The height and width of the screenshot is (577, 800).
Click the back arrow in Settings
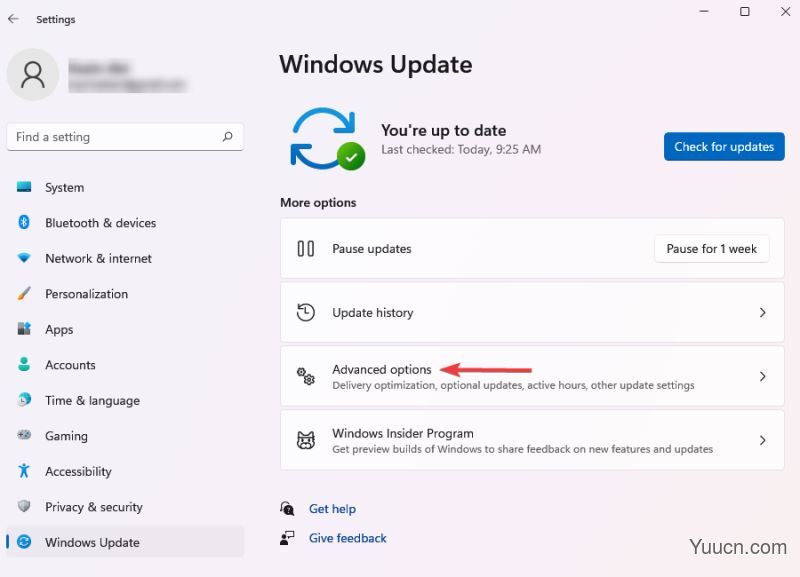[13, 19]
